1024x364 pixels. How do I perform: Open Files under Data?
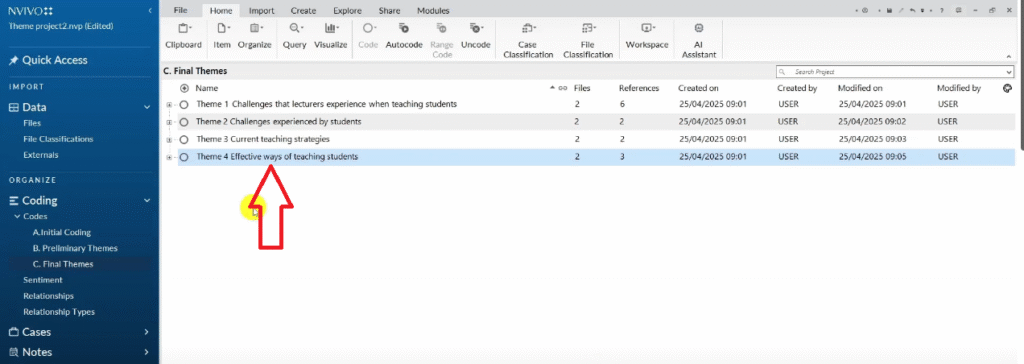tap(32, 123)
